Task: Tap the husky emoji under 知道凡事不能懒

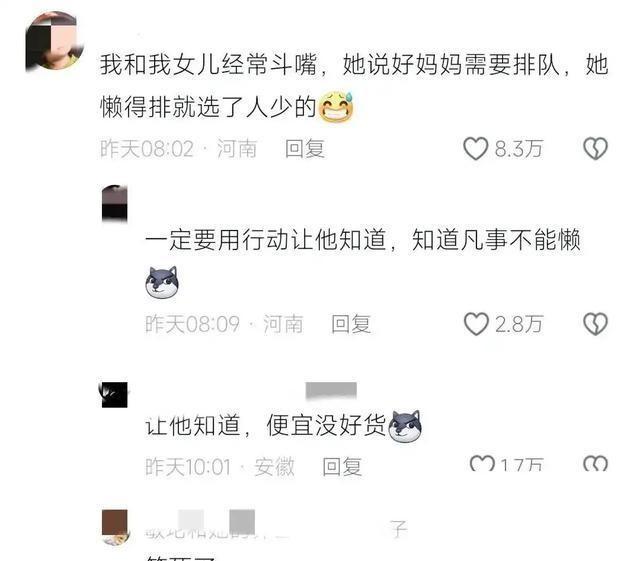Action: 162,282
